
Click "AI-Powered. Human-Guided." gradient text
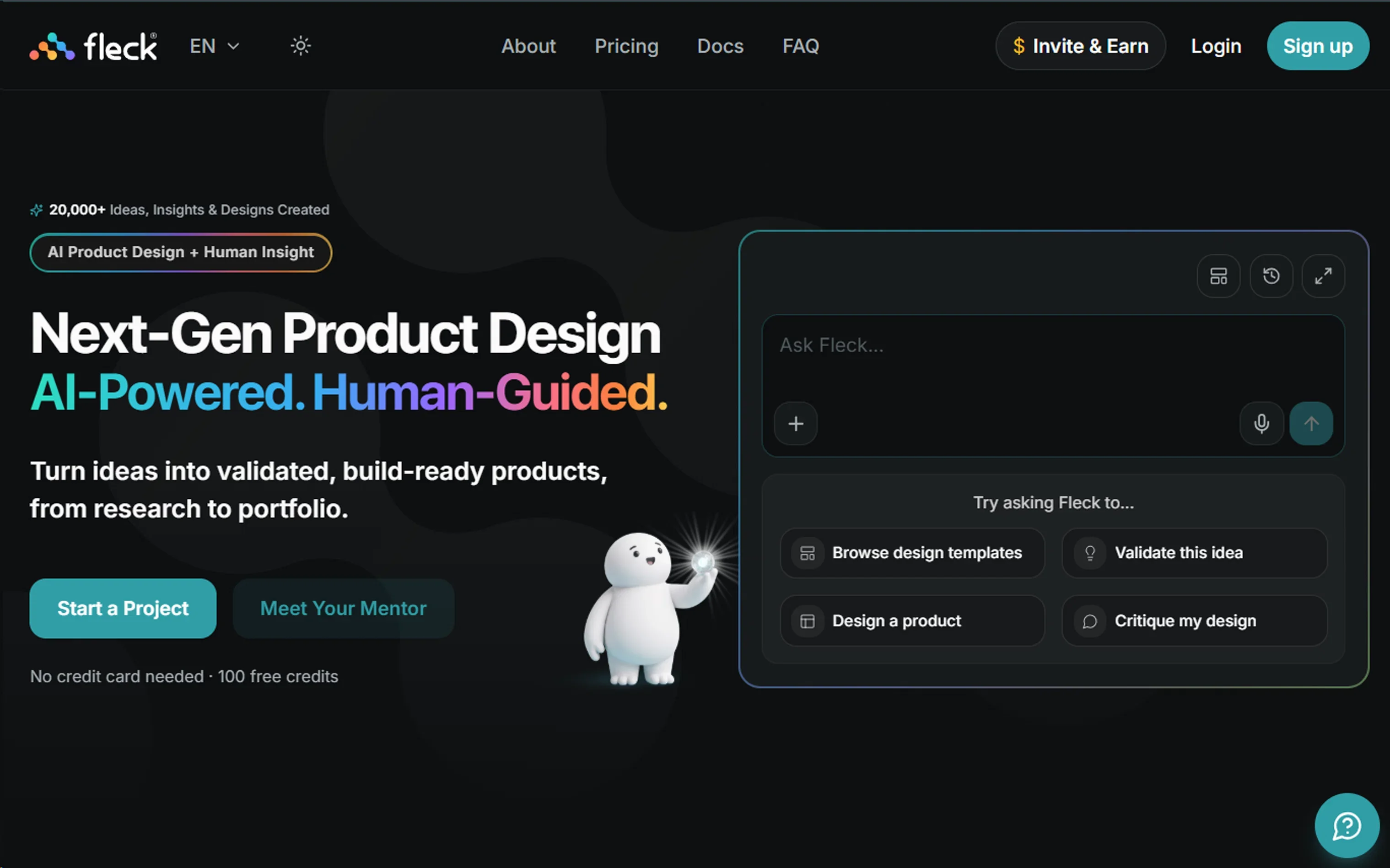pos(348,393)
